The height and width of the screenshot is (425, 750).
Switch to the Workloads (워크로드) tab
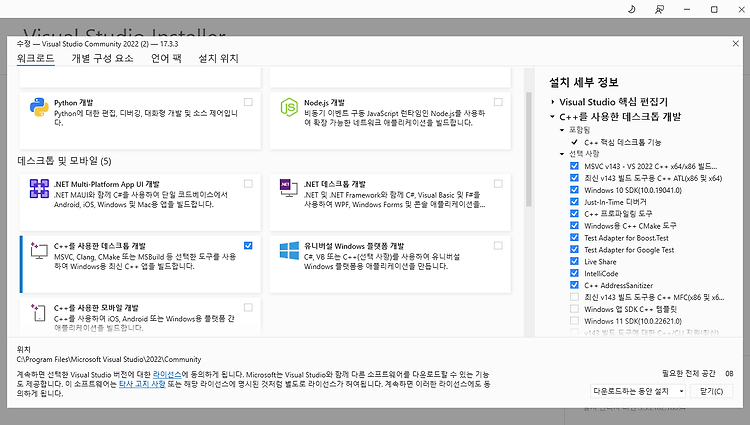pos(35,58)
